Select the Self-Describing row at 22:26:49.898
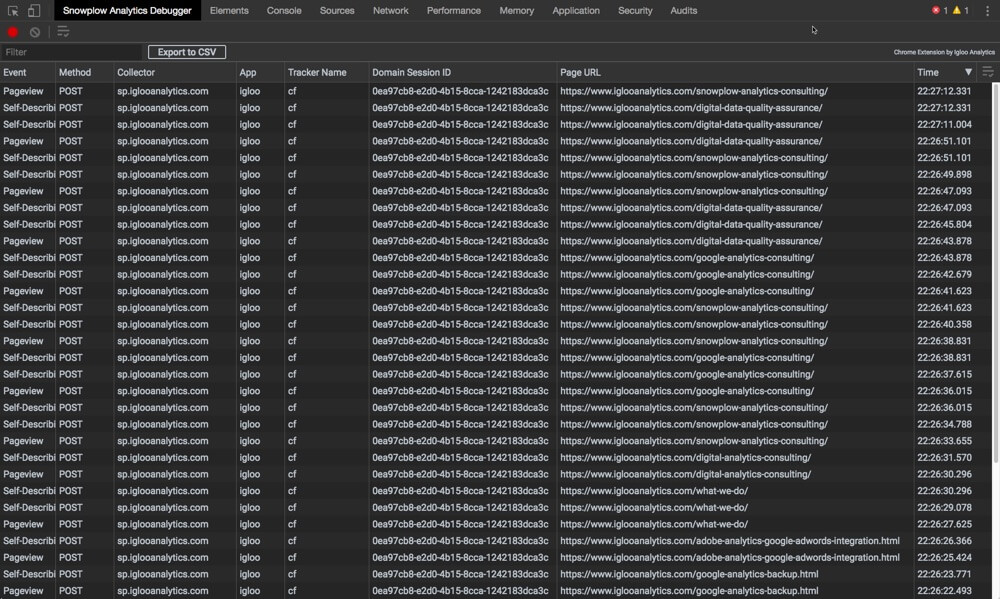The image size is (1000, 599). tap(496, 174)
